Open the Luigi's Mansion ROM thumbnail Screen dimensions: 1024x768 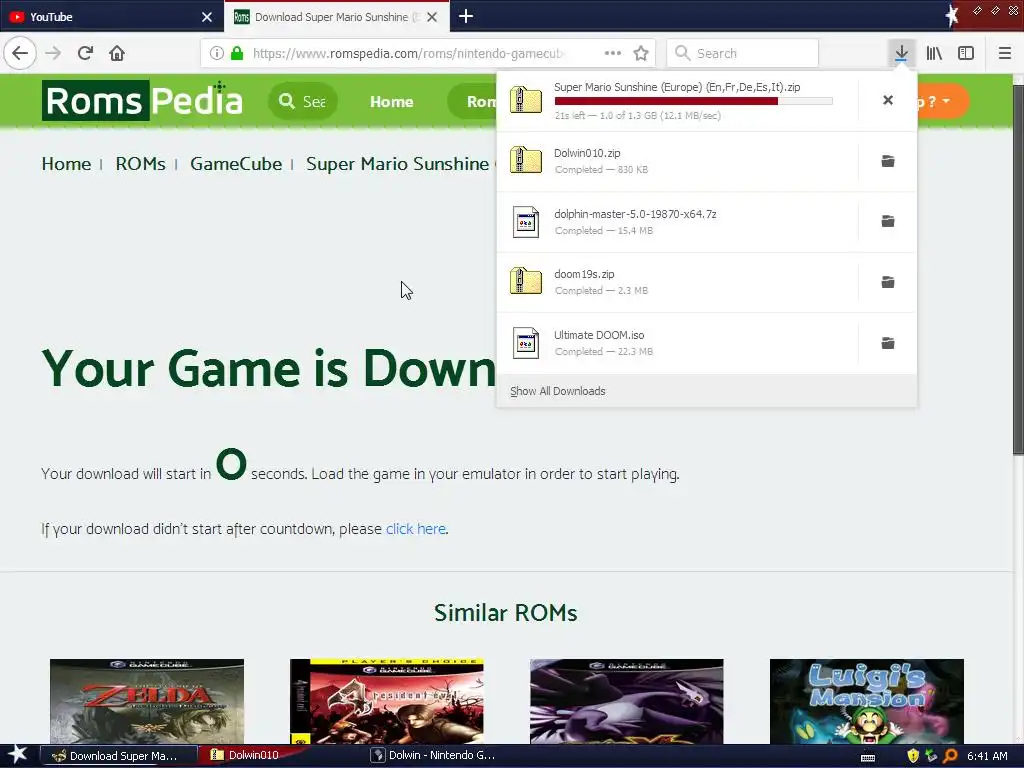coord(867,701)
